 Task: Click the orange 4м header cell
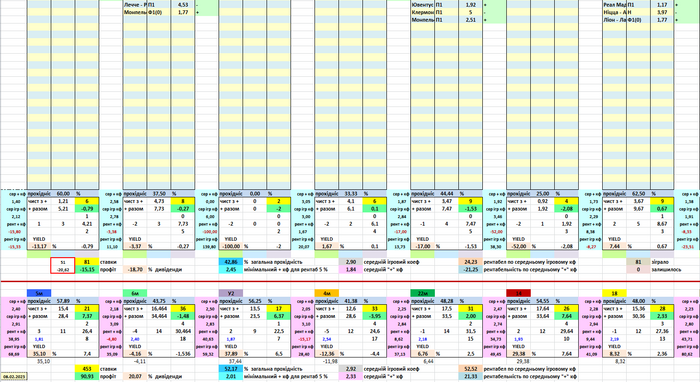(327, 293)
